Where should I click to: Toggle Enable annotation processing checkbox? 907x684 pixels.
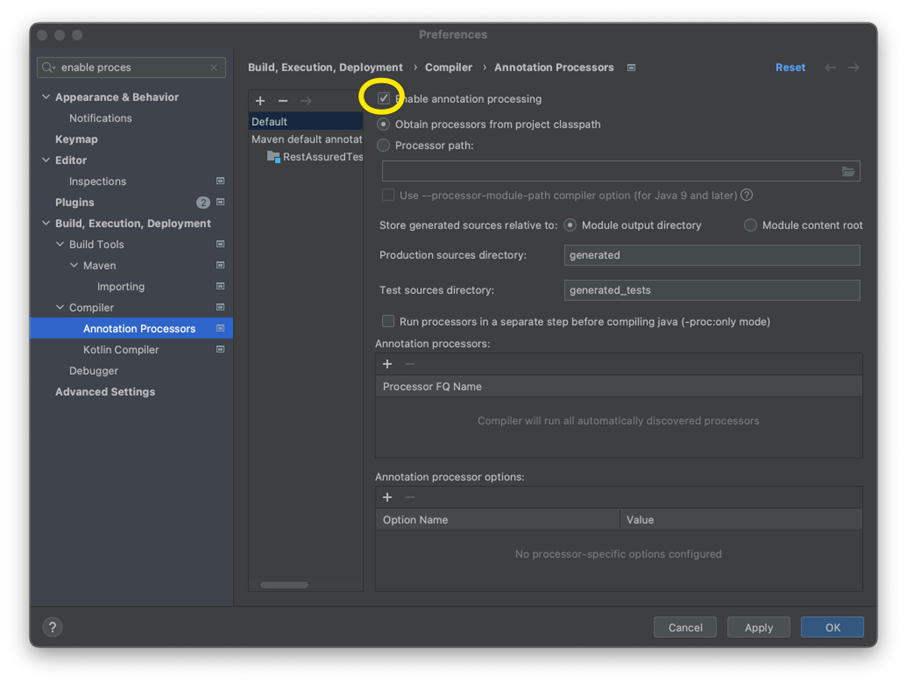coord(384,99)
